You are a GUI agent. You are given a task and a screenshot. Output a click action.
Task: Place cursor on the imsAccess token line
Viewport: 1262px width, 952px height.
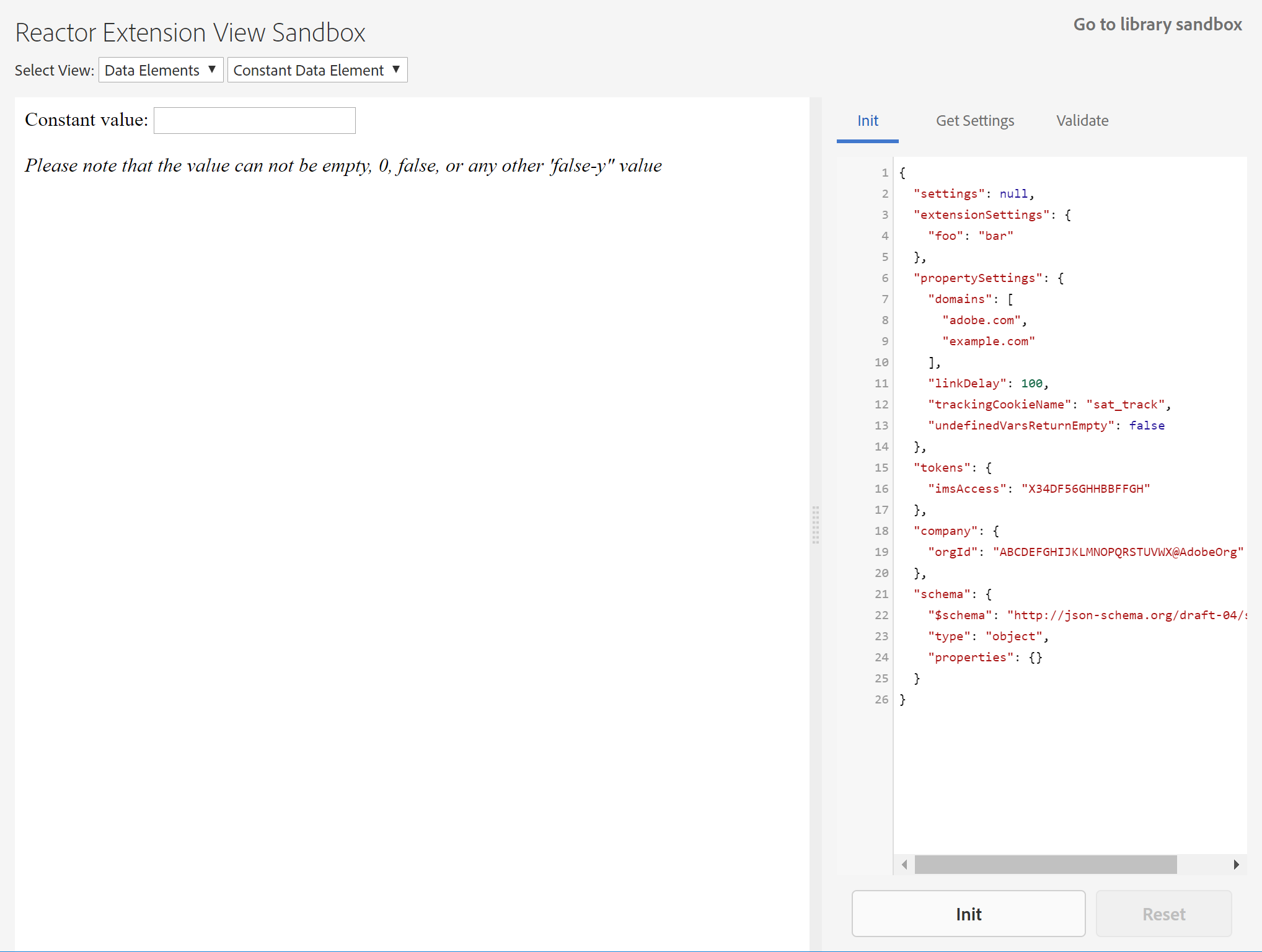pyautogui.click(x=1038, y=489)
